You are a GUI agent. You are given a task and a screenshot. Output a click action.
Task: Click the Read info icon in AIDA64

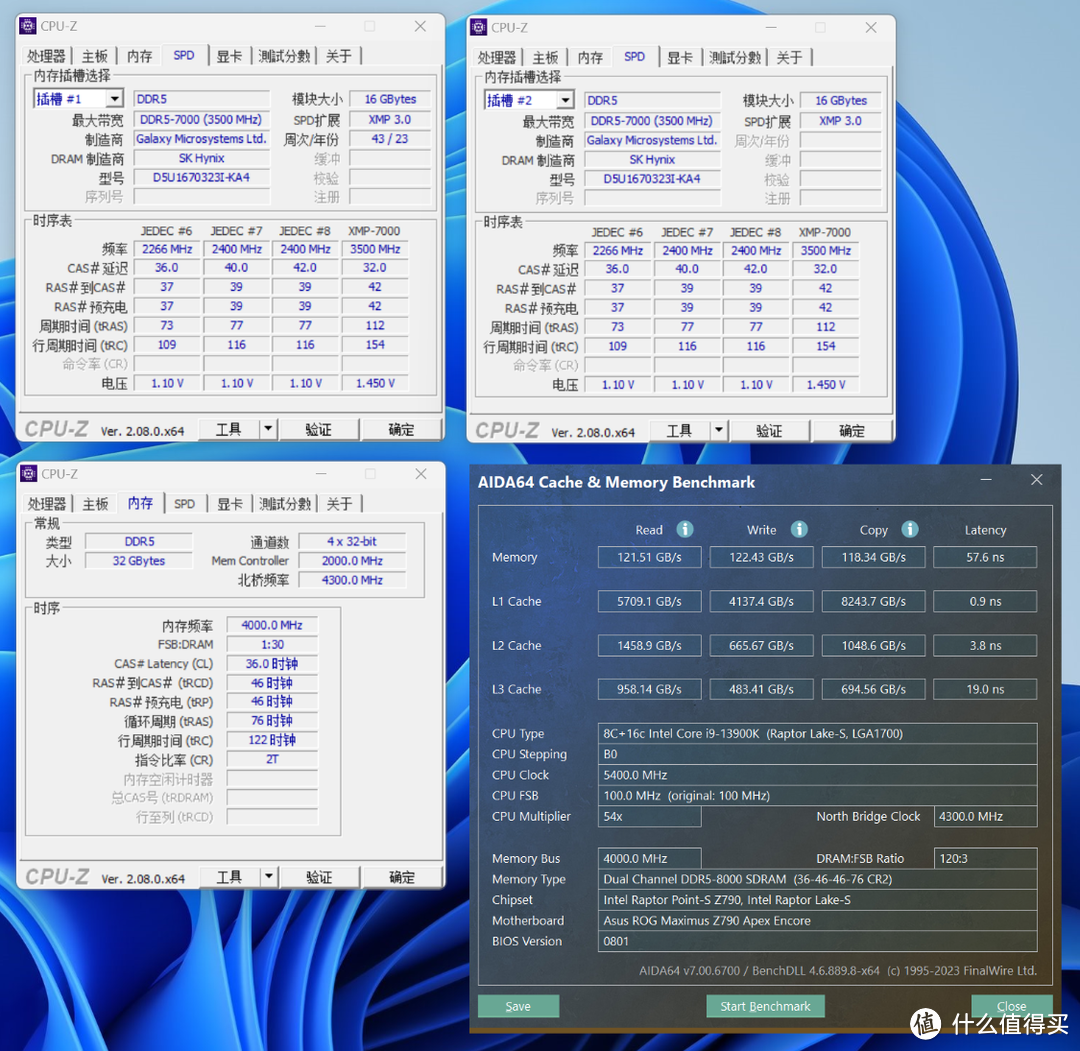(685, 529)
